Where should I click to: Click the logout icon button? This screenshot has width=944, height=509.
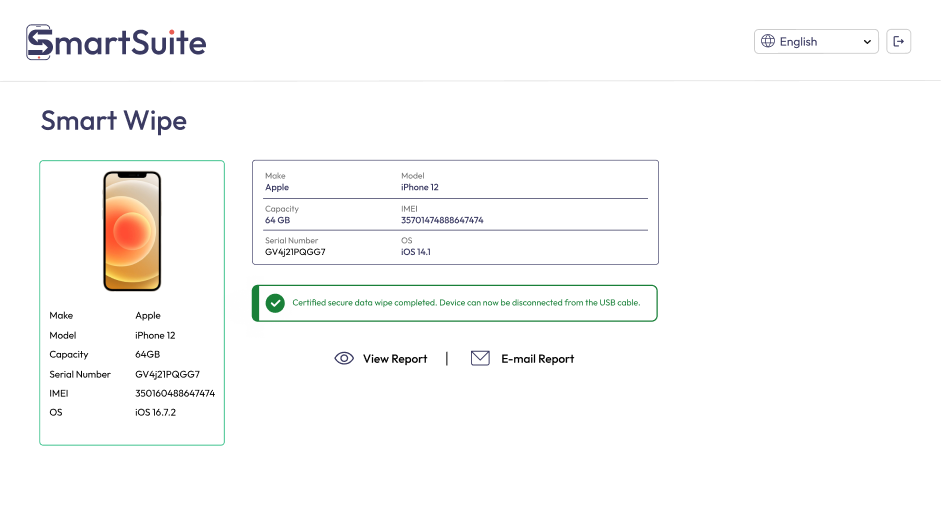tap(898, 42)
